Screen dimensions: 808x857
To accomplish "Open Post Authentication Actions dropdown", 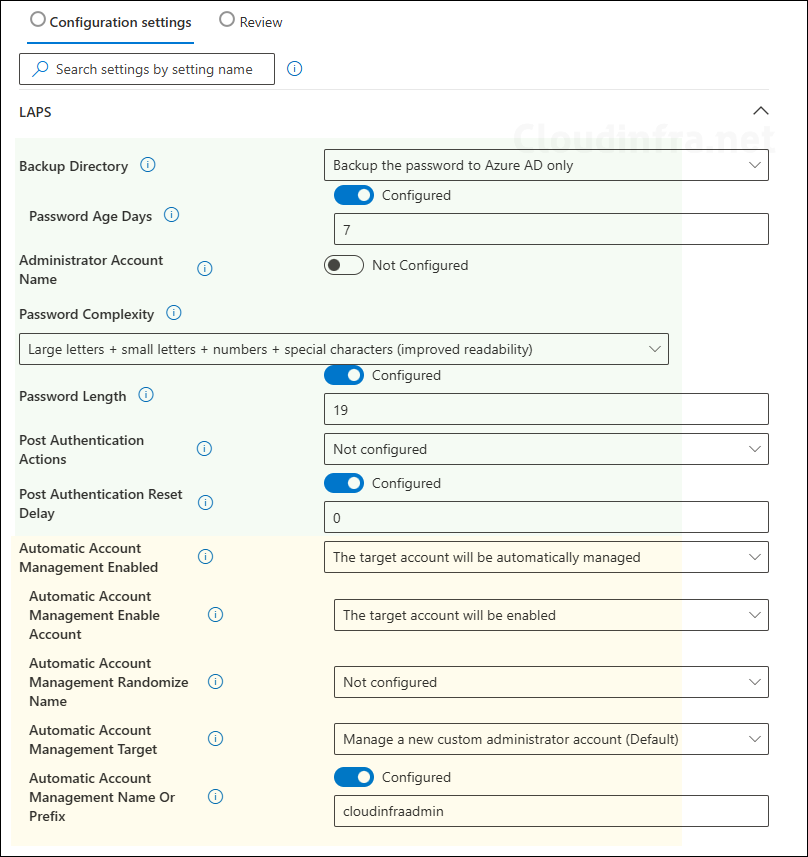I will click(x=546, y=449).
